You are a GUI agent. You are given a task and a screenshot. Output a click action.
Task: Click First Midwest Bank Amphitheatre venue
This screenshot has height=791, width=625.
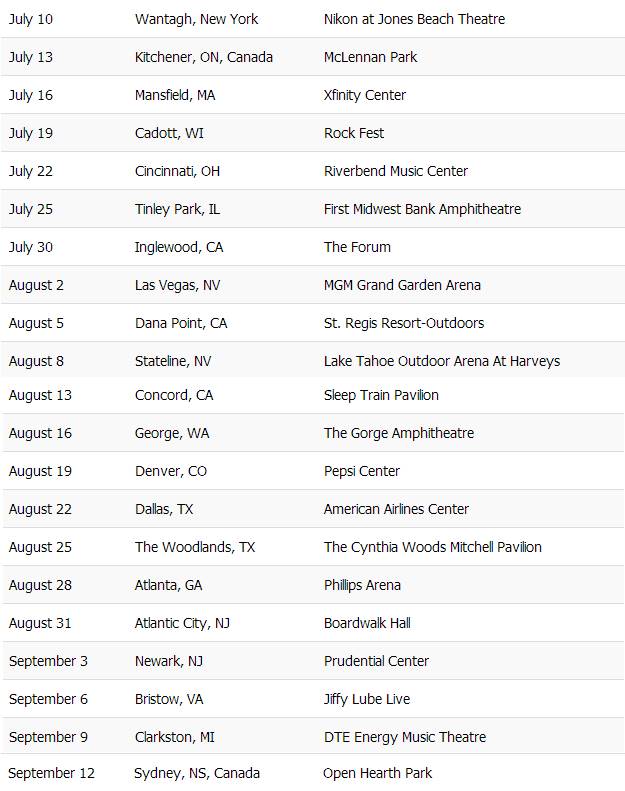422,209
